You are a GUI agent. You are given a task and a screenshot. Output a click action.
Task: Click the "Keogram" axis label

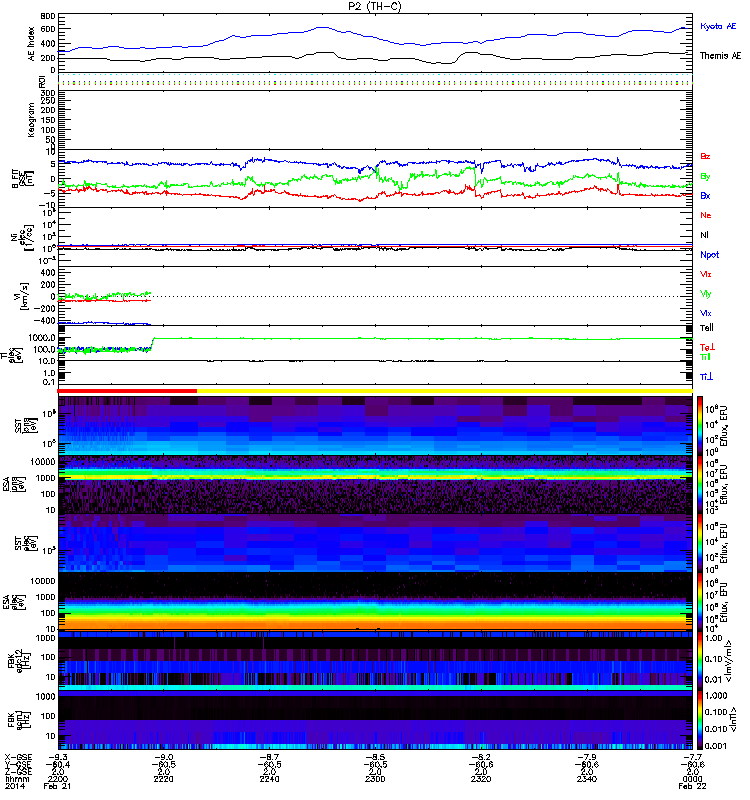[32, 119]
